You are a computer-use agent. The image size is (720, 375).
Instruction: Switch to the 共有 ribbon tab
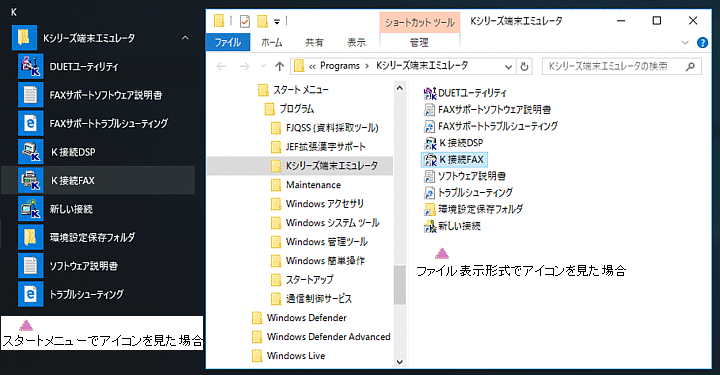pos(314,43)
